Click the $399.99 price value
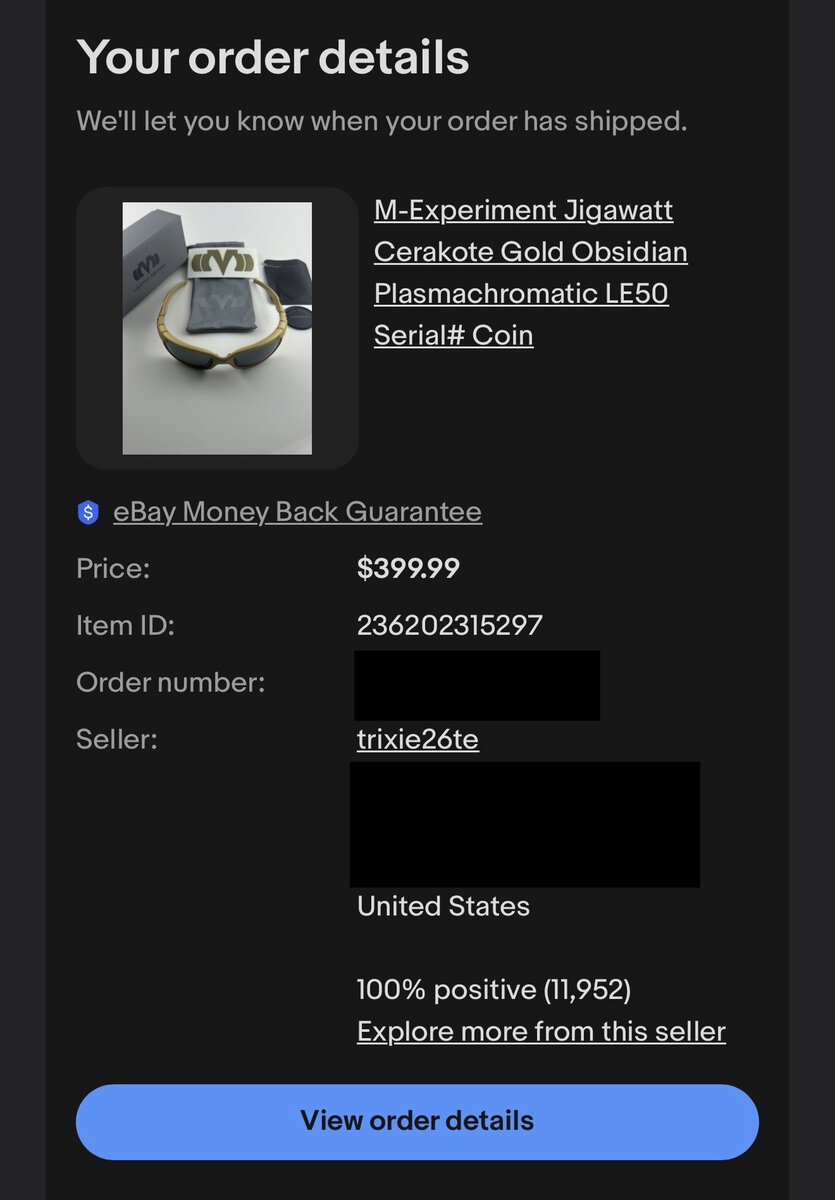Viewport: 835px width, 1200px height. point(408,569)
